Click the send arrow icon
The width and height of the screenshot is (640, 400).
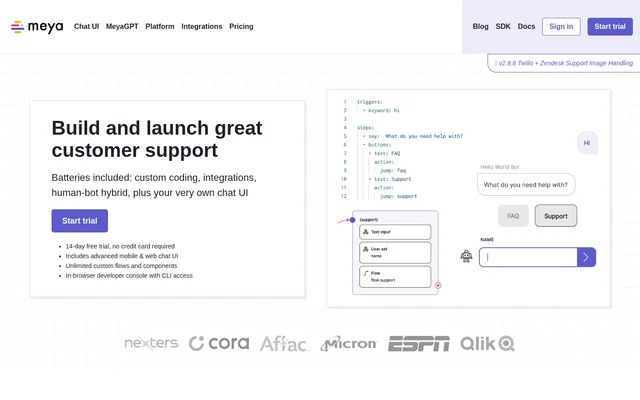point(586,257)
